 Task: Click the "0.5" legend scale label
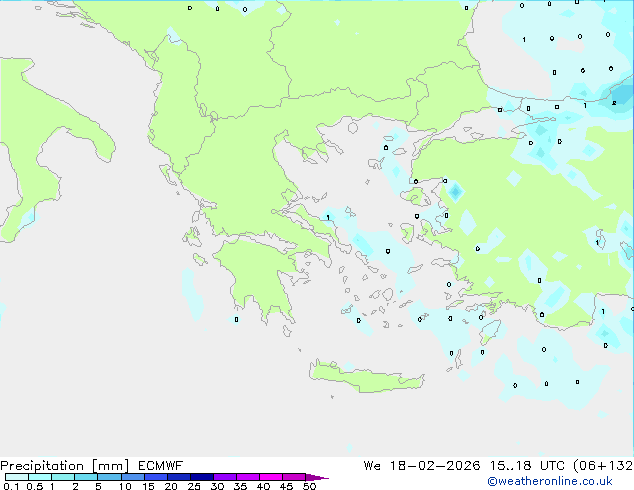pyautogui.click(x=35, y=486)
